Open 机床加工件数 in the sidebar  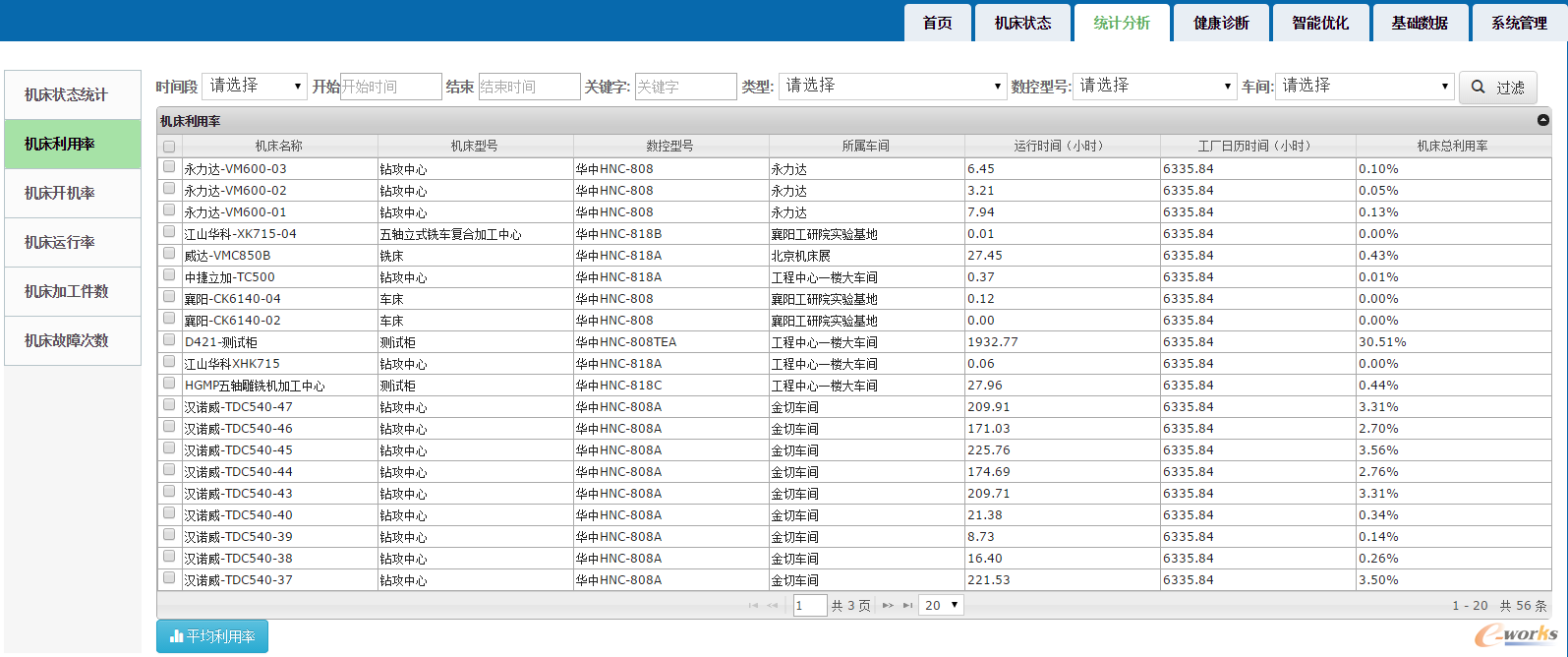73,291
